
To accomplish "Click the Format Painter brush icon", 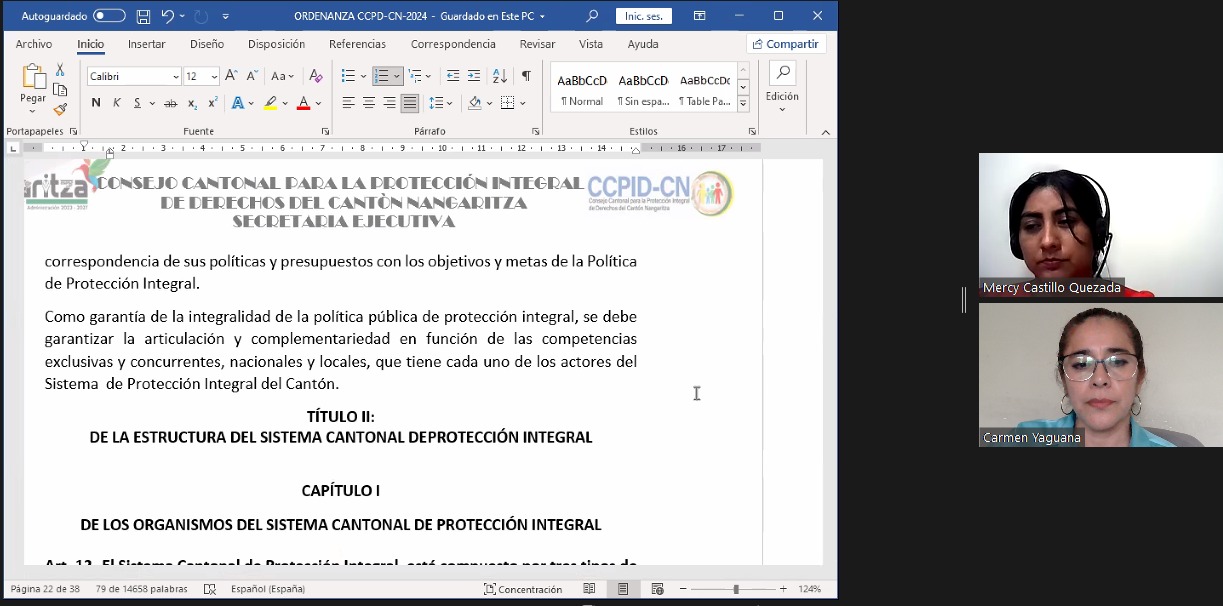I will 60,110.
